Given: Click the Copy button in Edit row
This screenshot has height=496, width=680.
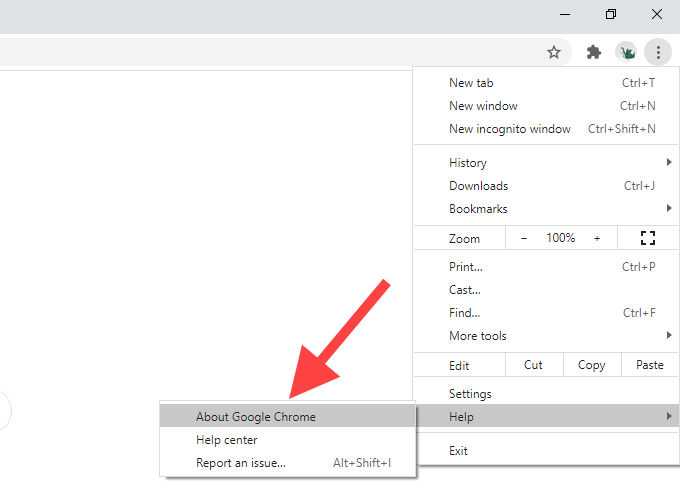Looking at the screenshot, I should (592, 365).
